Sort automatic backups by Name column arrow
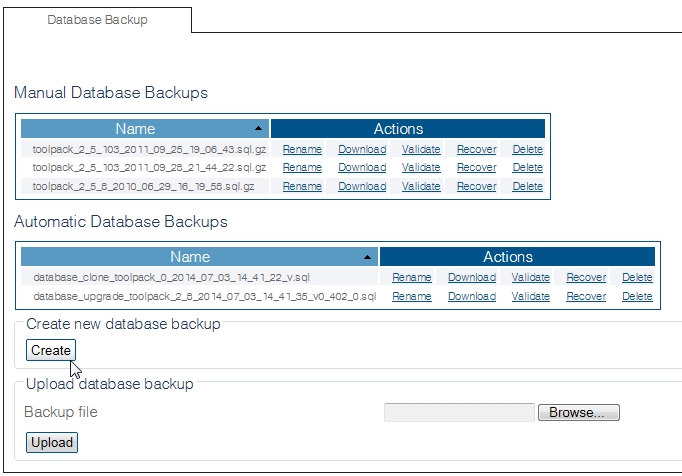 [368, 257]
